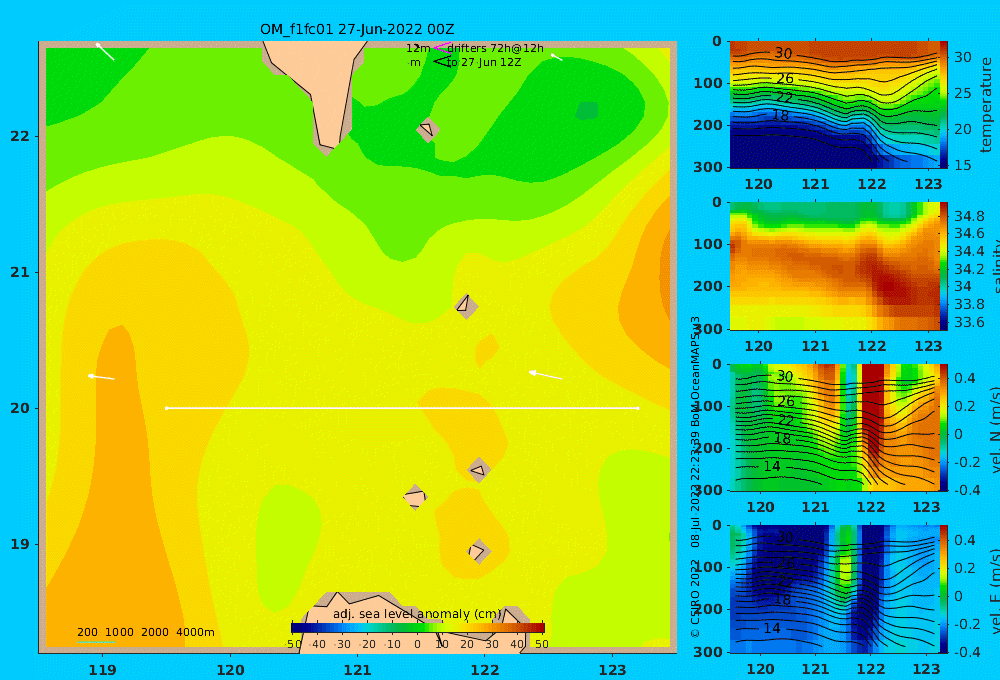Click the Taiwan southern tip landmass
The width and height of the screenshot is (1000, 680).
pos(322,89)
